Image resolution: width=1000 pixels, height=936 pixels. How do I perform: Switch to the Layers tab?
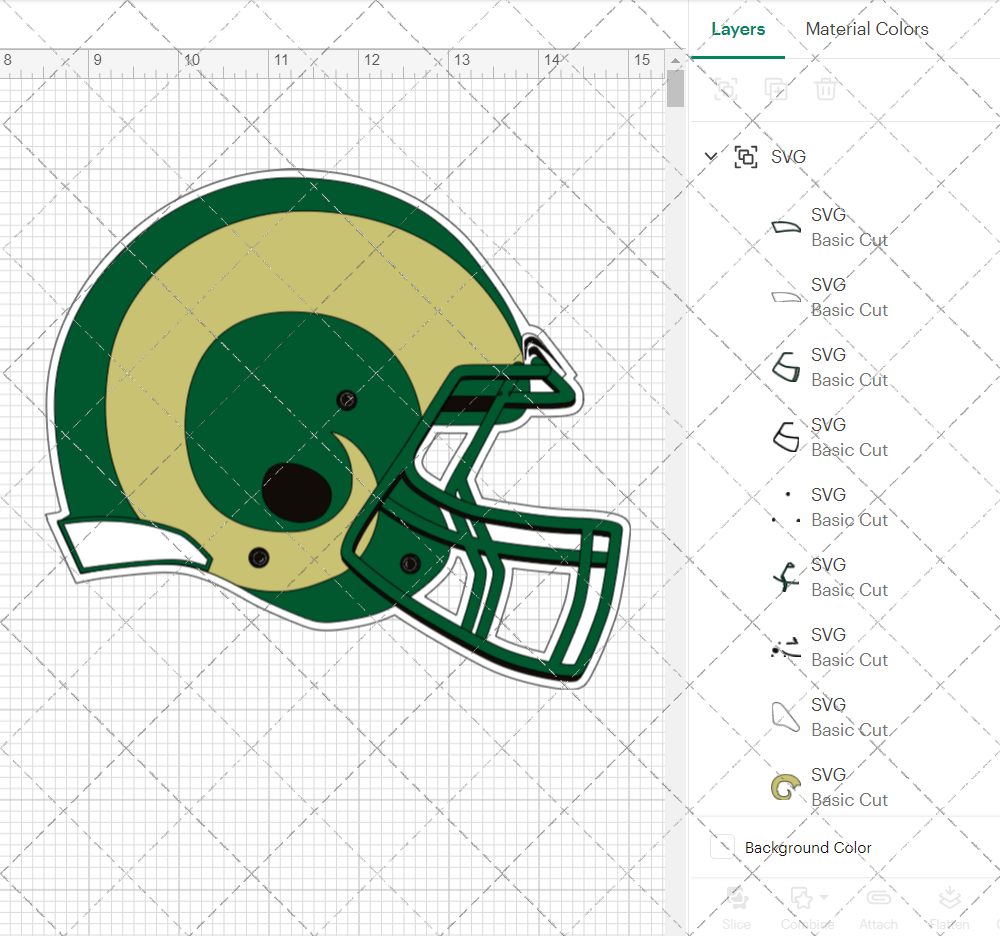point(738,29)
